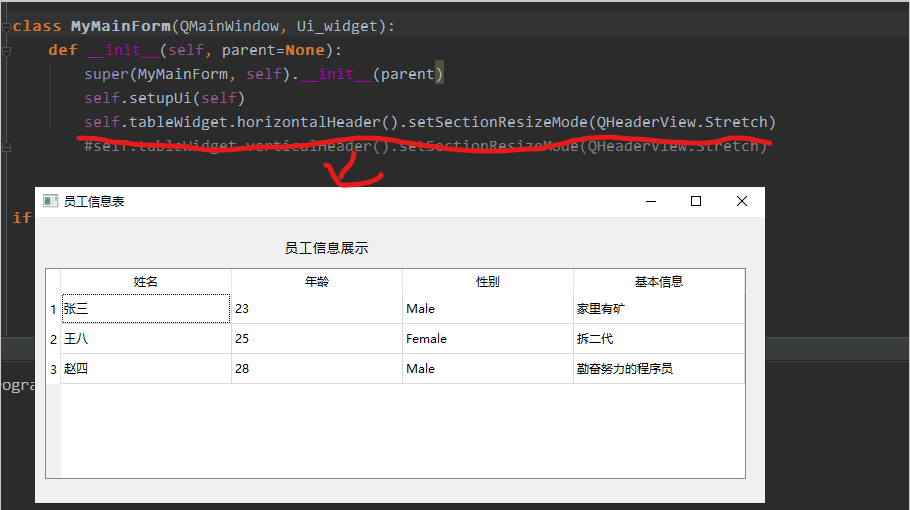Click the 员工信息表 window title icon
The image size is (910, 510).
50,201
